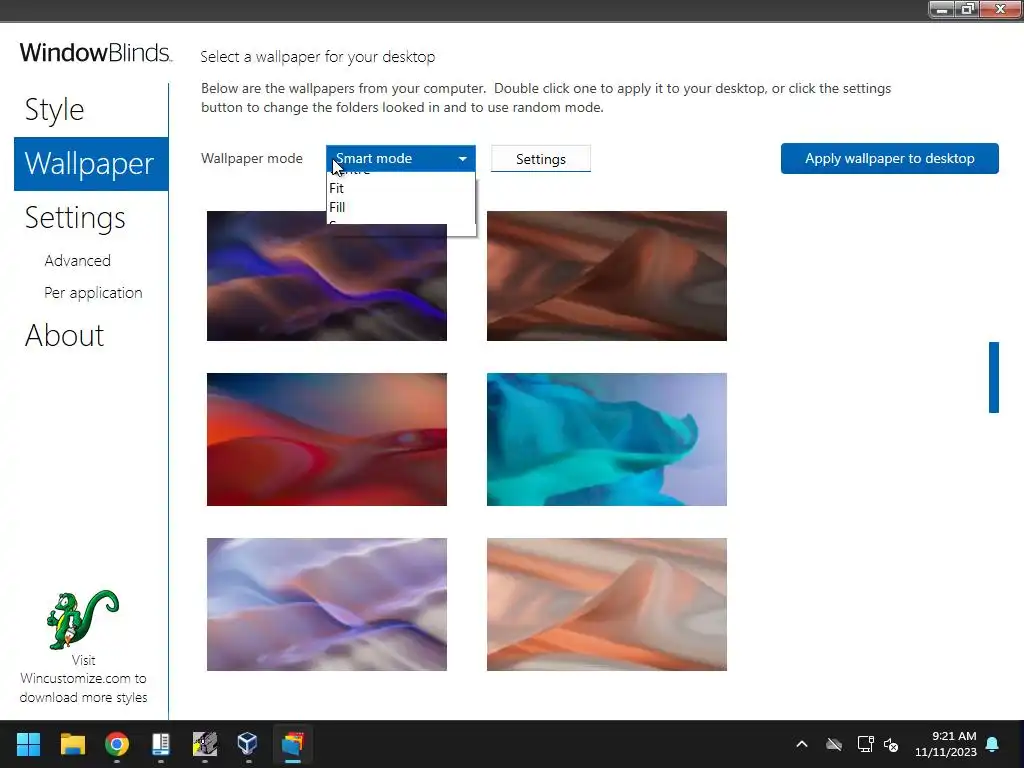This screenshot has height=768, width=1024.
Task: Visit Wincustomize.com to download more styles
Action: [83, 679]
